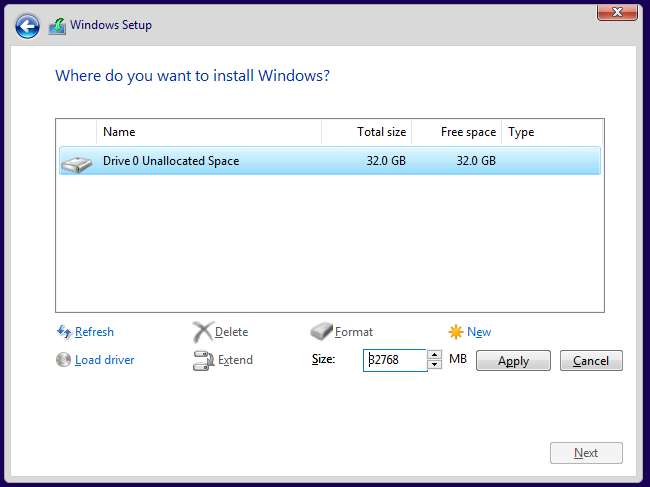Sort by the Free space column header
Viewport: 650px width, 487px height.
(x=456, y=132)
